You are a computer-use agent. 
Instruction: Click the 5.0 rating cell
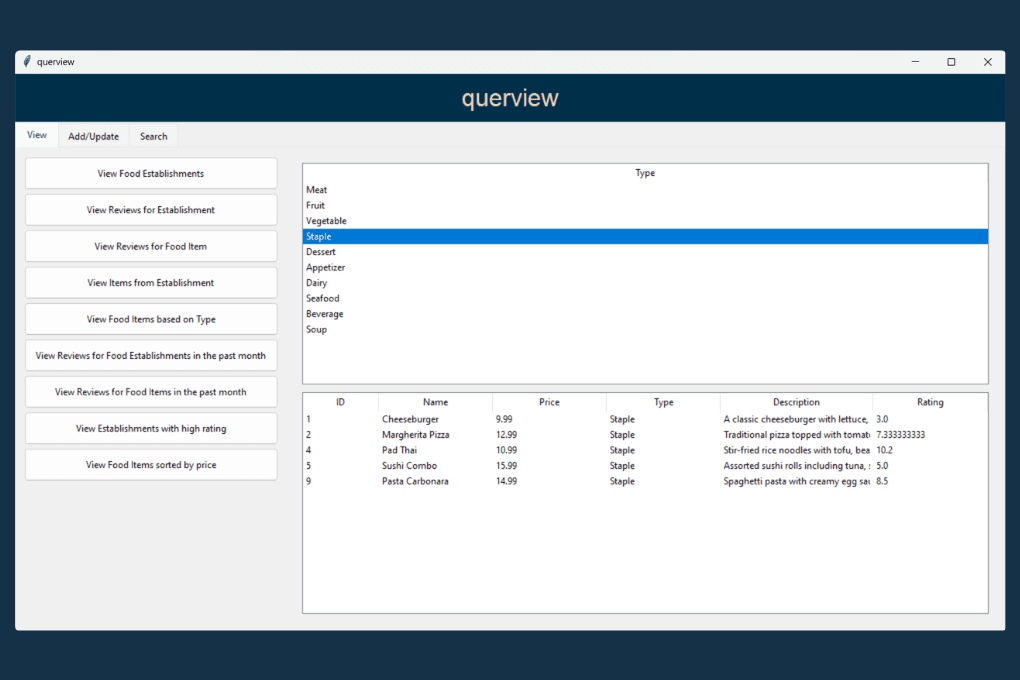(882, 466)
